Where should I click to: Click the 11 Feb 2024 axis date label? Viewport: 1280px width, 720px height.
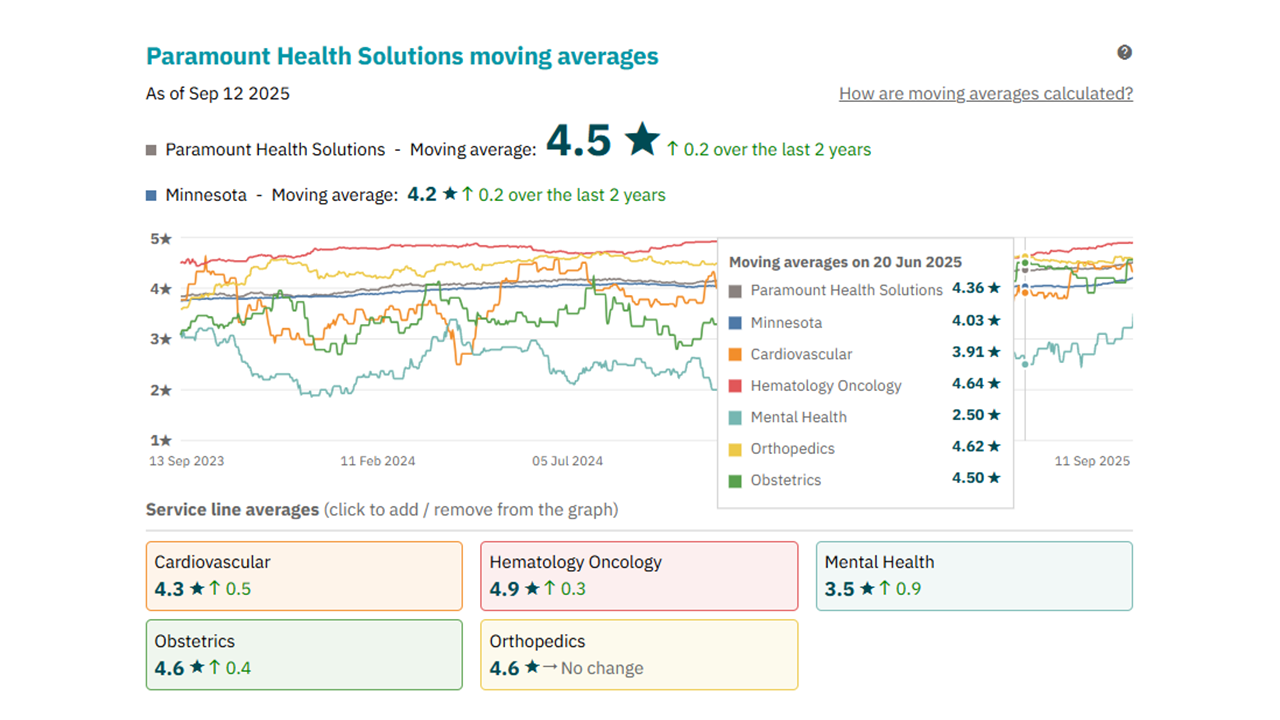click(x=378, y=461)
